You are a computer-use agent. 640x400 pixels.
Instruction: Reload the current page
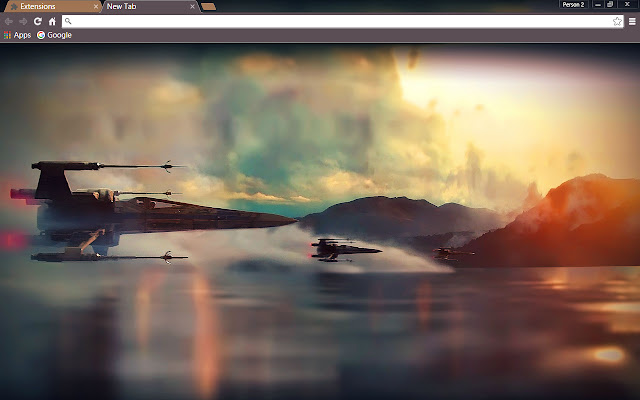(x=38, y=21)
